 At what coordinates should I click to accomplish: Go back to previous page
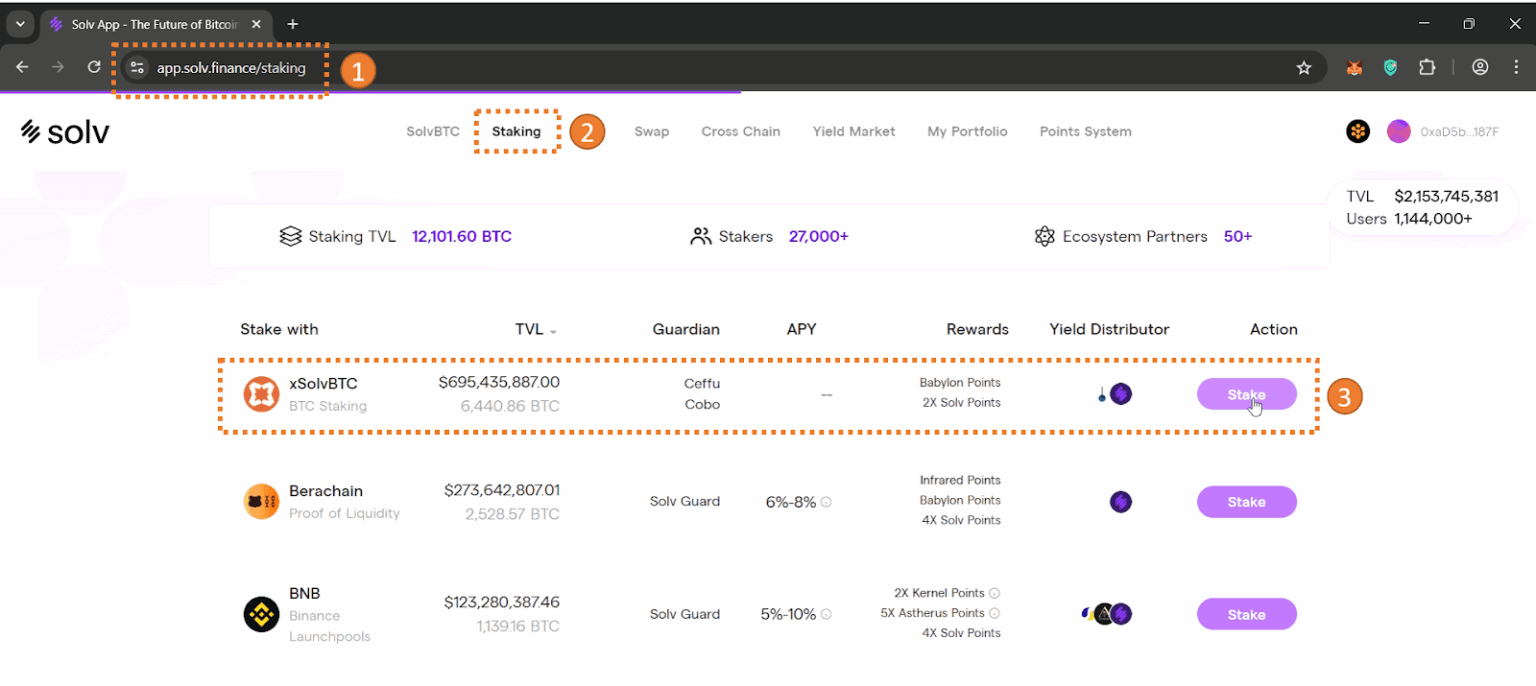click(x=22, y=67)
